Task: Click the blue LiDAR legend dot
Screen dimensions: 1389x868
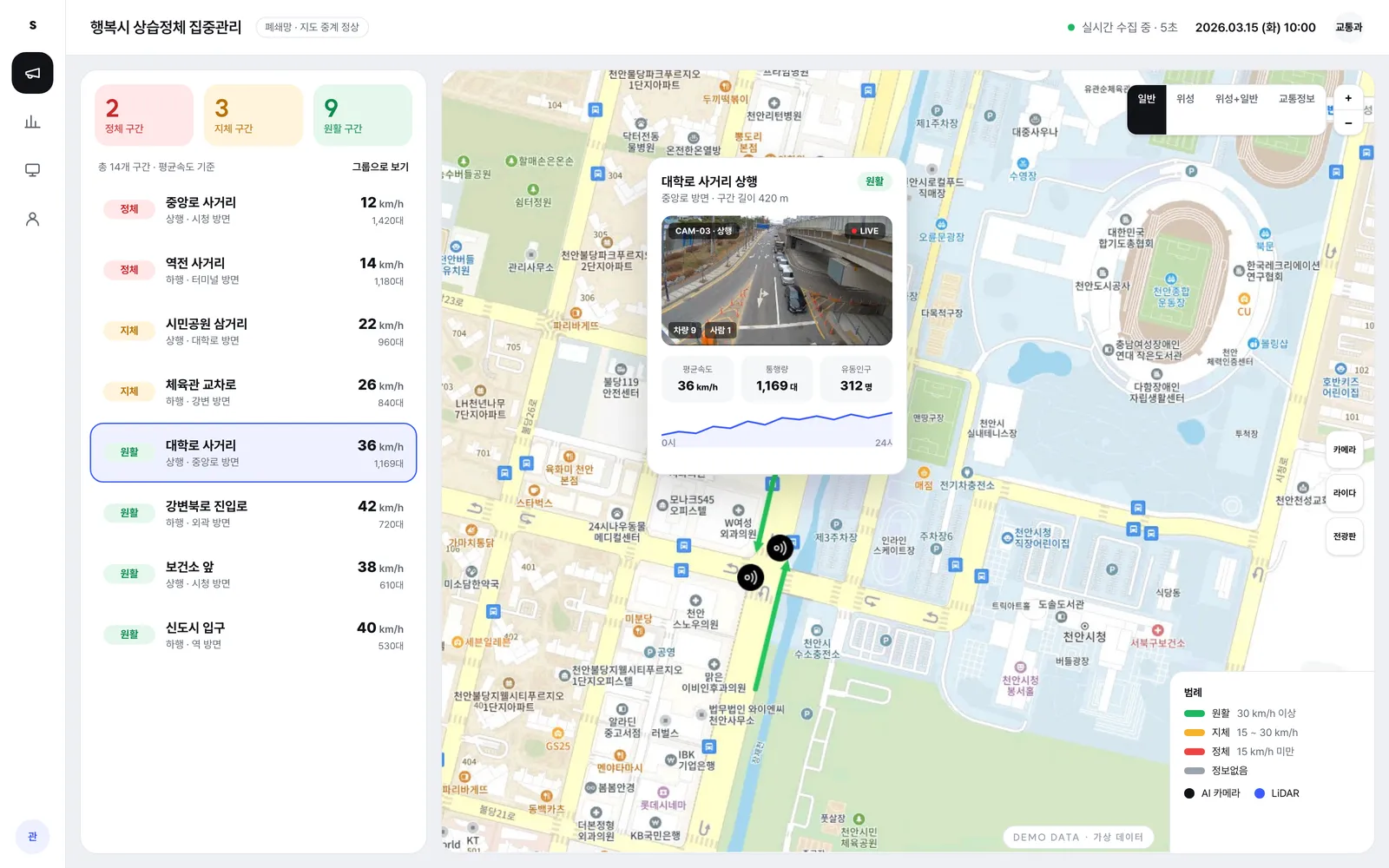Action: pos(1260,793)
